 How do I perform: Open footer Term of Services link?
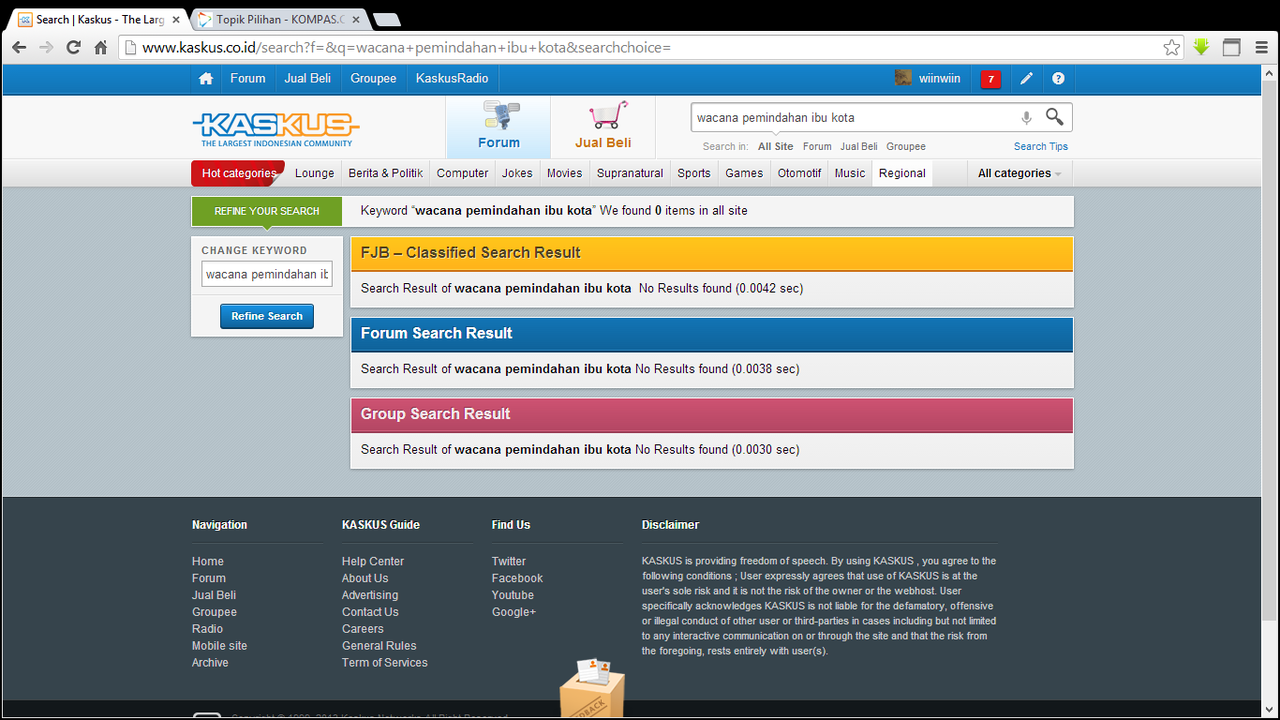[385, 663]
